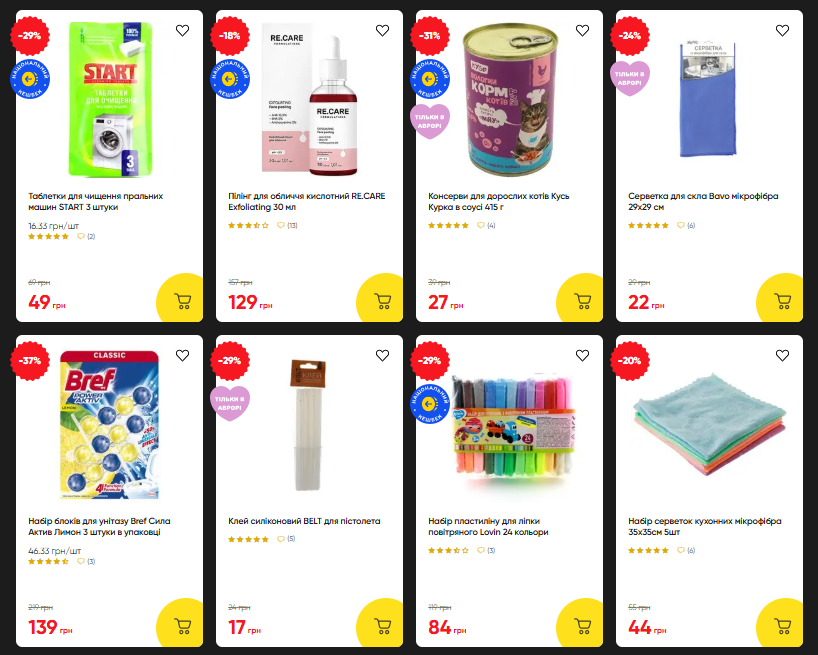This screenshot has width=818, height=655.
Task: Add Кусь cat food can to cart
Action: pos(581,299)
